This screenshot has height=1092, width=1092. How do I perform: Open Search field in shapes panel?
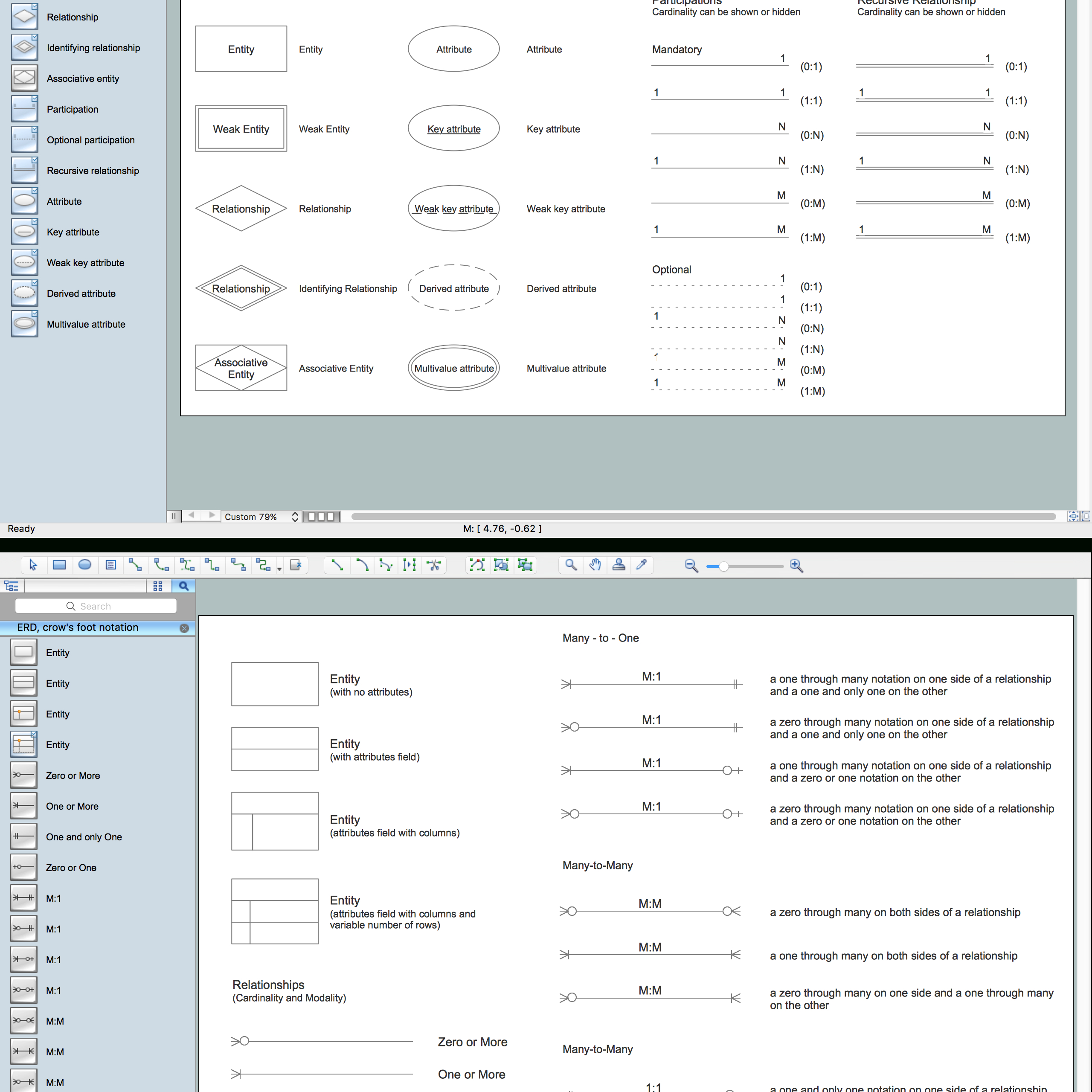(96, 606)
